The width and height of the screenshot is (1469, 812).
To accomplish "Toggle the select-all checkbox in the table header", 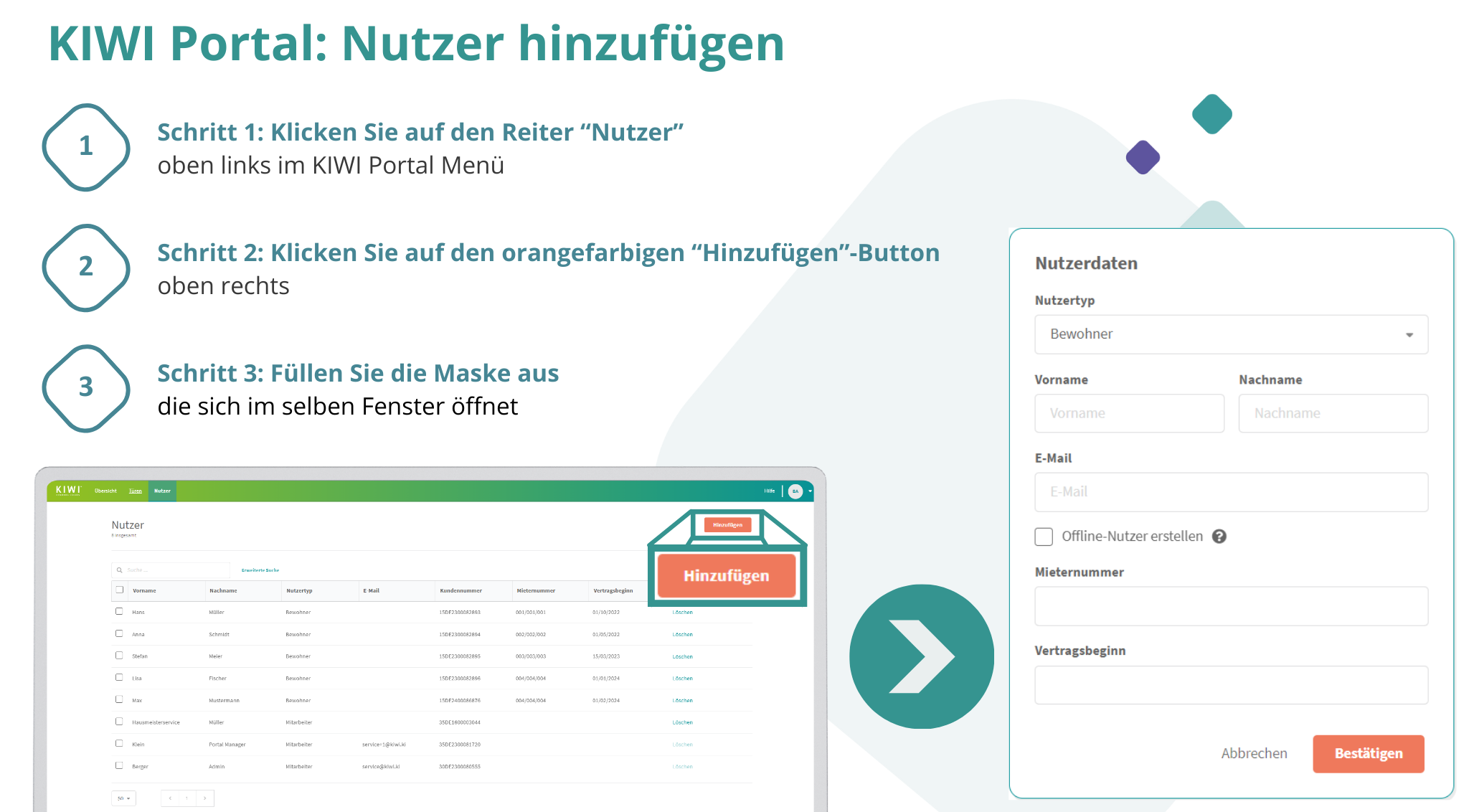I will (x=118, y=588).
